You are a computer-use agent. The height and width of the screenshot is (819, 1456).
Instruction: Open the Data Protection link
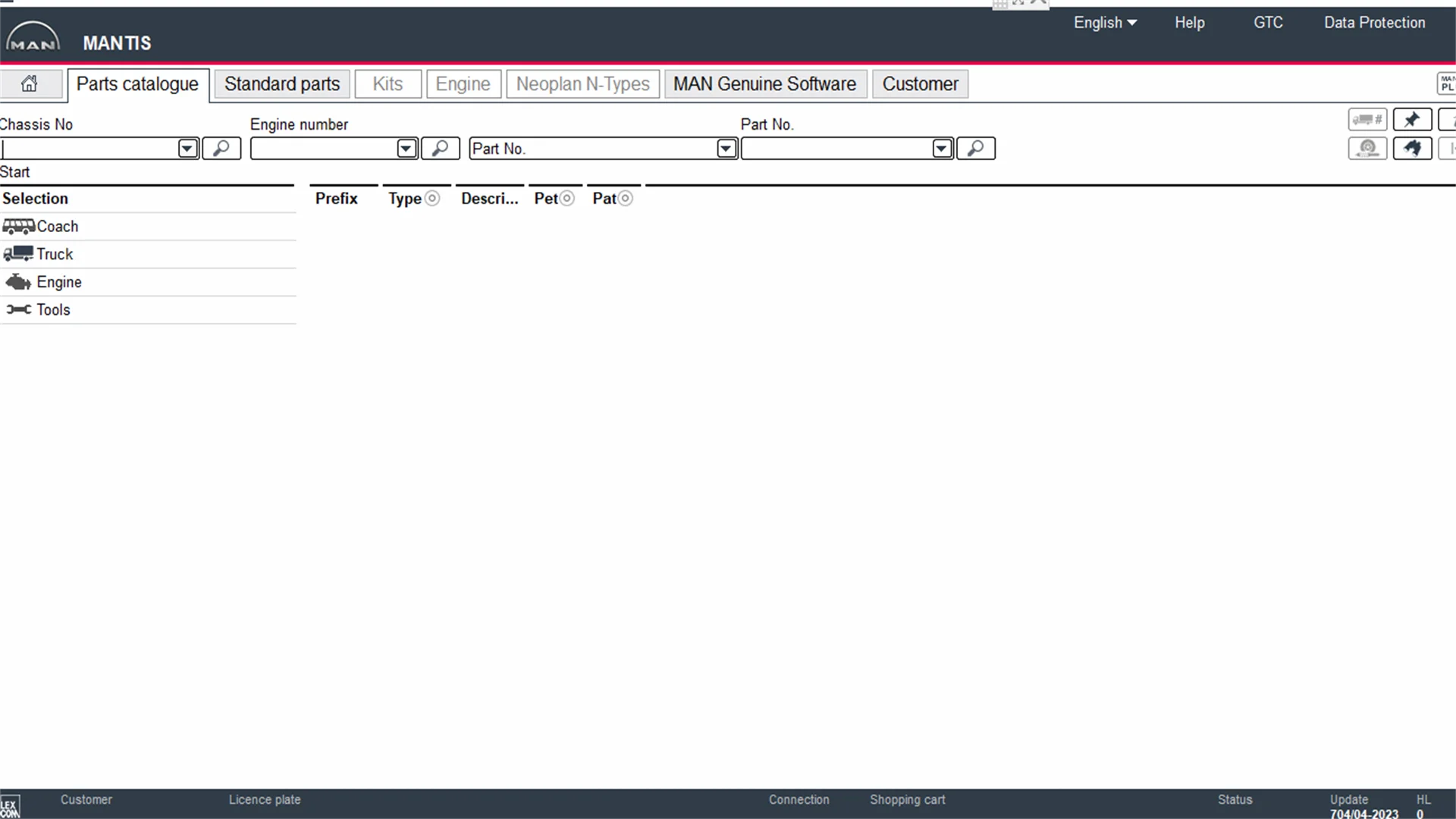tap(1374, 23)
